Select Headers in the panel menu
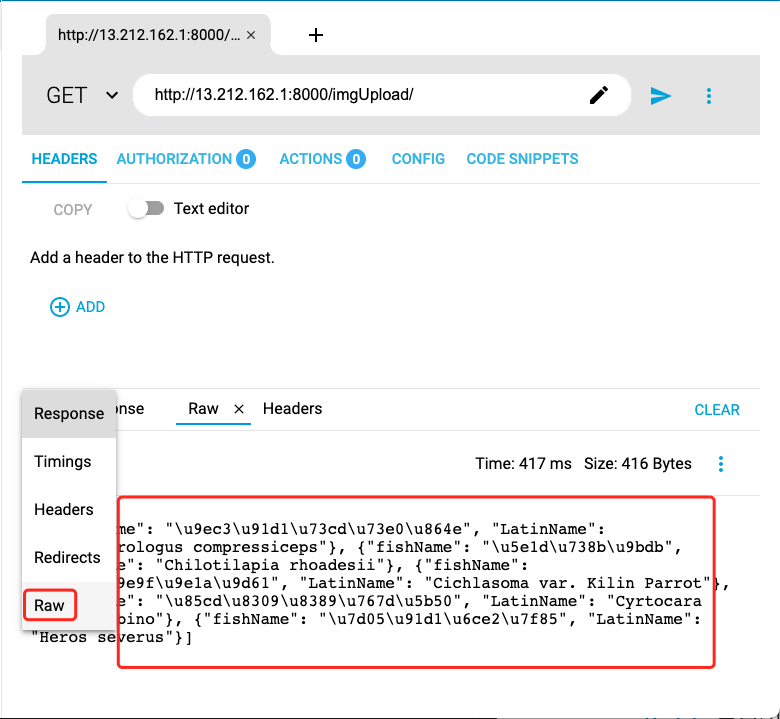 [69, 510]
